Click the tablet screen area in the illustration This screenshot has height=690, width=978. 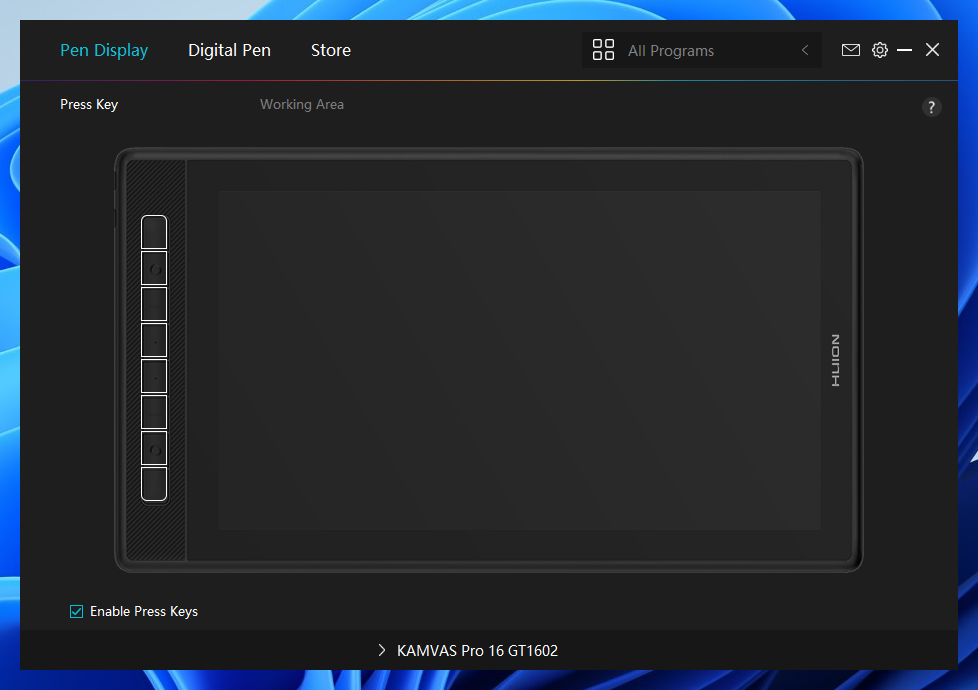point(519,361)
